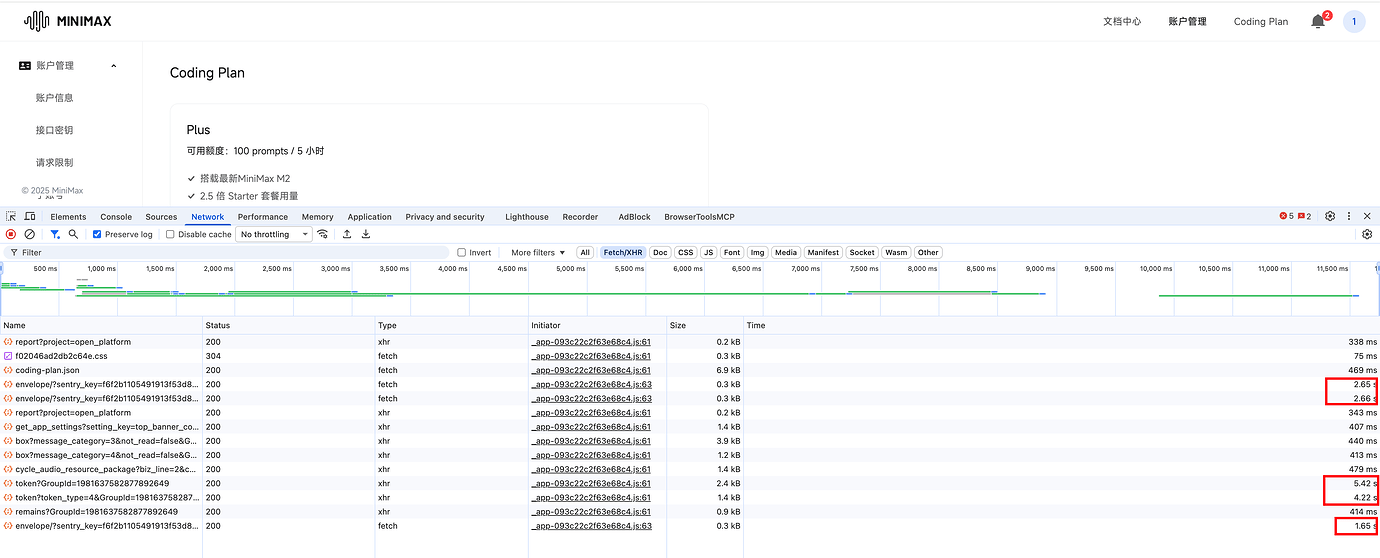Screen dimensions: 1380x558
Task: Open the notification bell
Action: click(x=1318, y=21)
